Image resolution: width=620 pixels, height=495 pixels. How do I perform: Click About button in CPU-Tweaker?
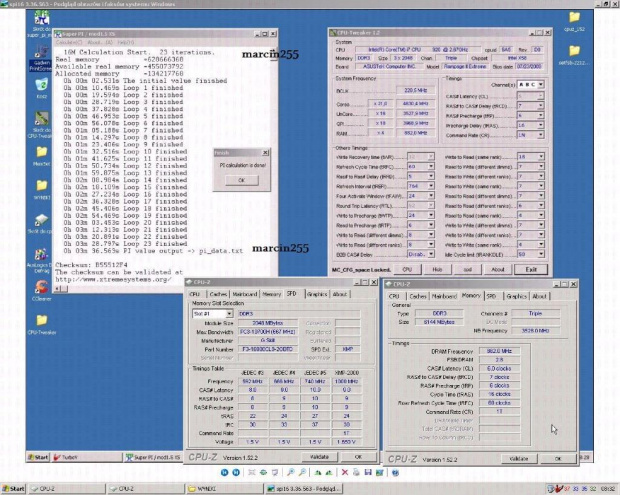497,270
